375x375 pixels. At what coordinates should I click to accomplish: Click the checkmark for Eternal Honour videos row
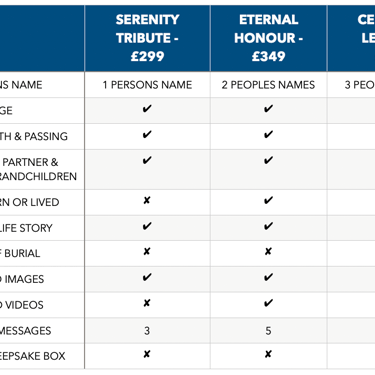pyautogui.click(x=268, y=303)
